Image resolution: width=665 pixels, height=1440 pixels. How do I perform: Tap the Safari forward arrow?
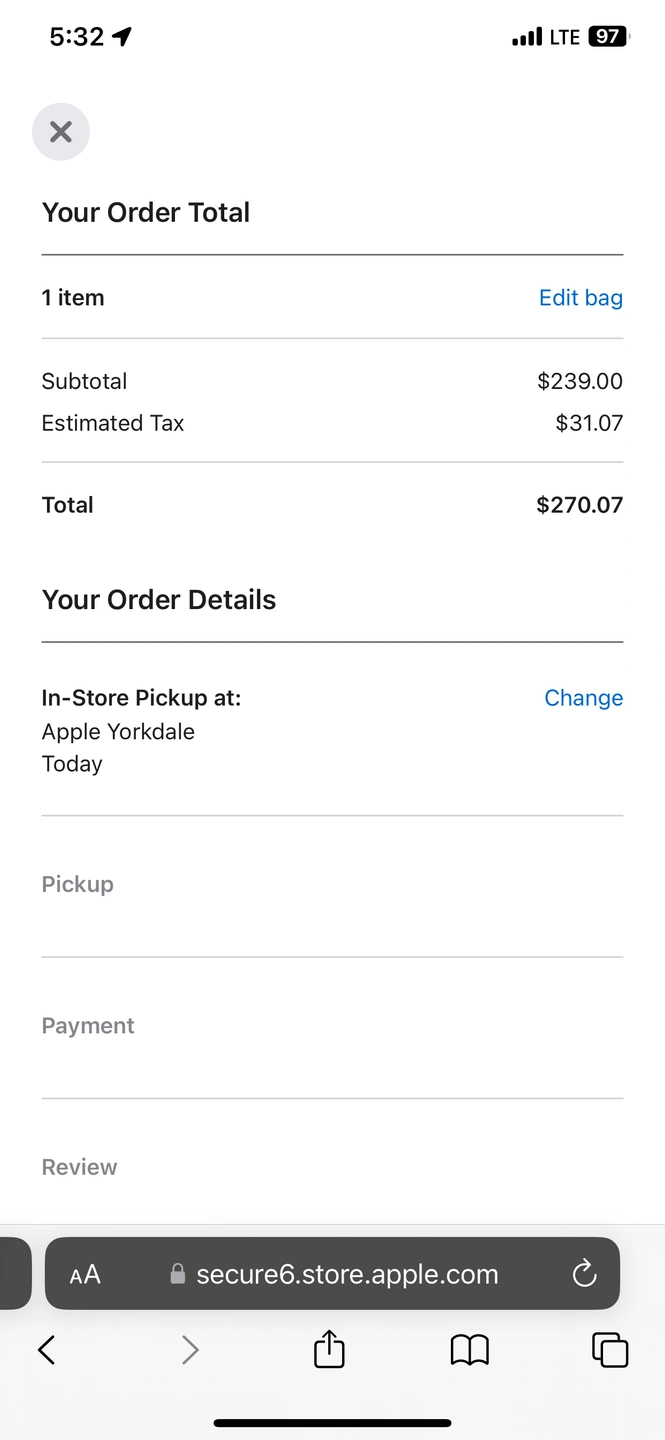click(189, 1351)
